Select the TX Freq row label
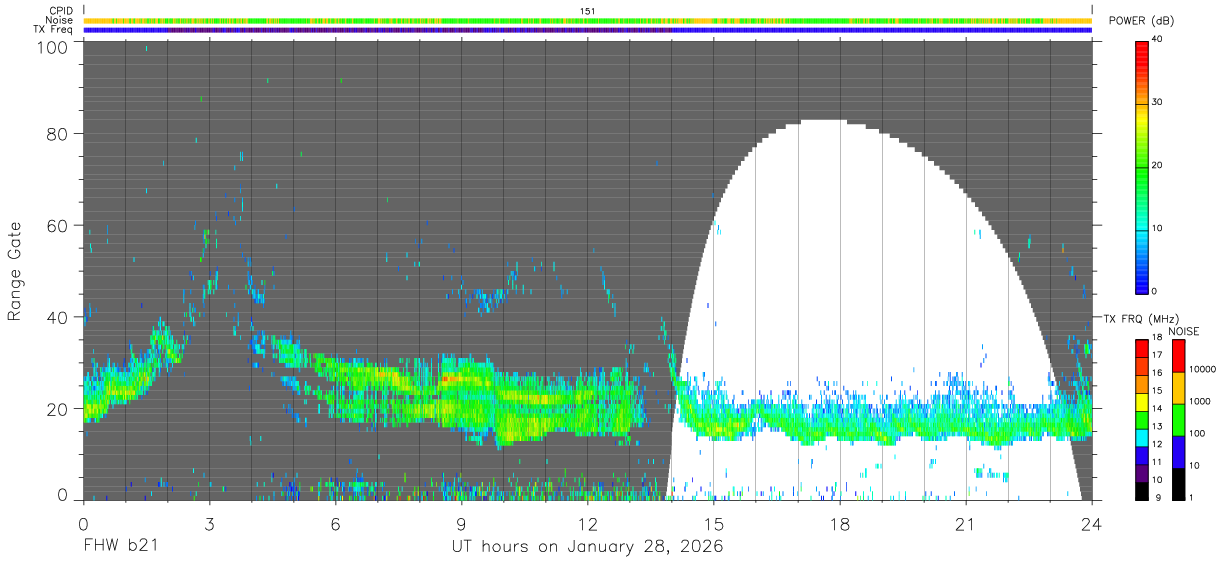 coord(53,30)
